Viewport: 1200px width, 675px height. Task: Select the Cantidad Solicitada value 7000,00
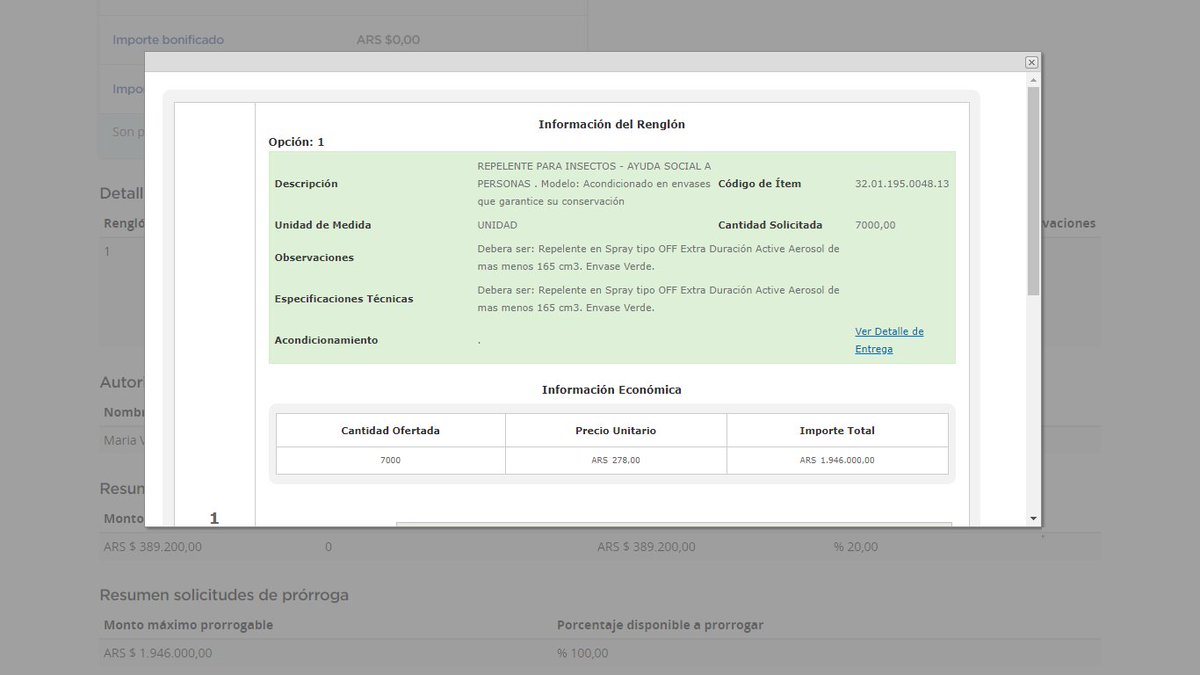pyautogui.click(x=875, y=225)
